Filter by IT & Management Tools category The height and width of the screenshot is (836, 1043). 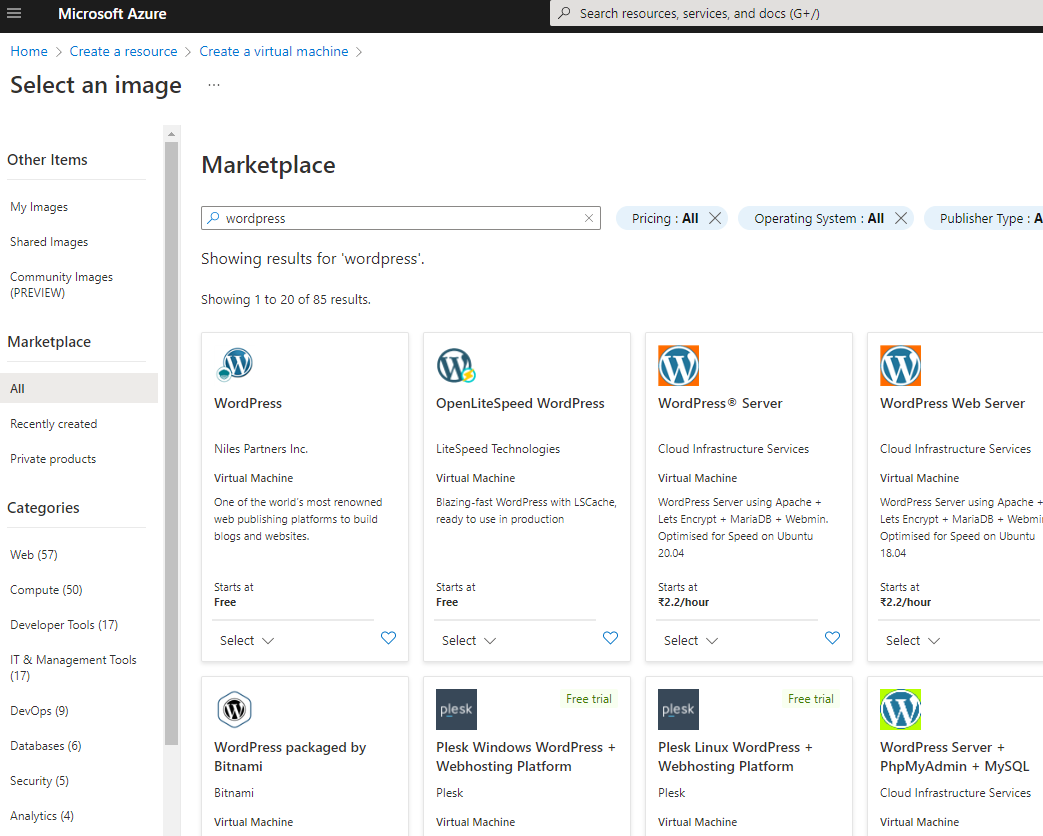click(x=73, y=668)
